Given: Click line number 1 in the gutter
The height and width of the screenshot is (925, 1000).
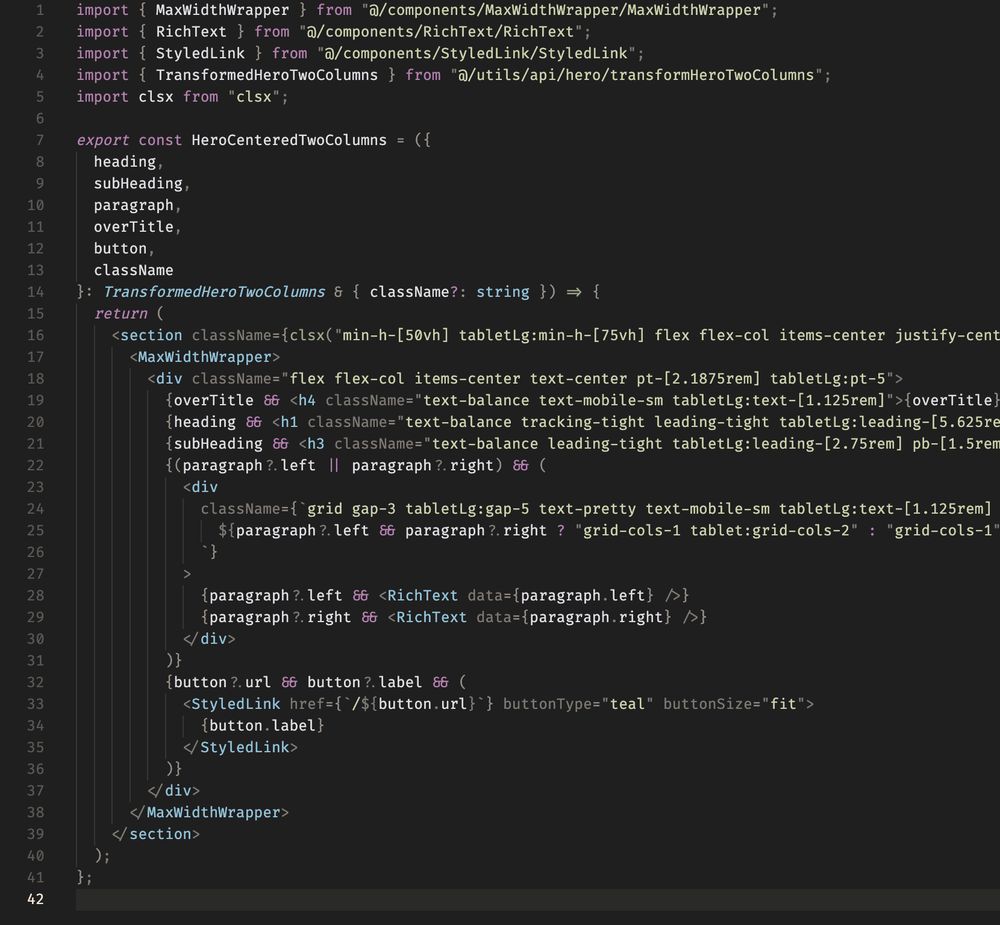Looking at the screenshot, I should tap(40, 10).
